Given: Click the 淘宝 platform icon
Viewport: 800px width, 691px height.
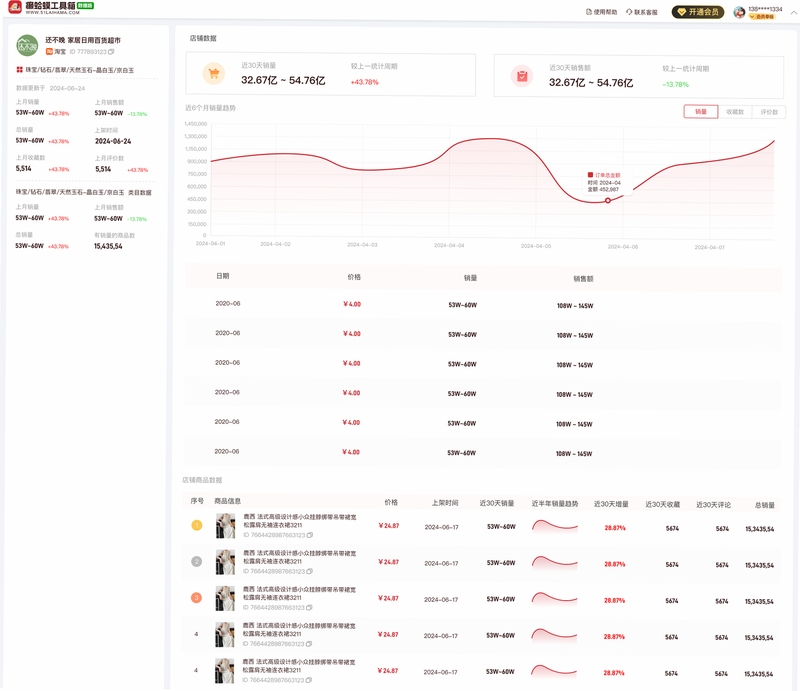Looking at the screenshot, I should [49, 52].
